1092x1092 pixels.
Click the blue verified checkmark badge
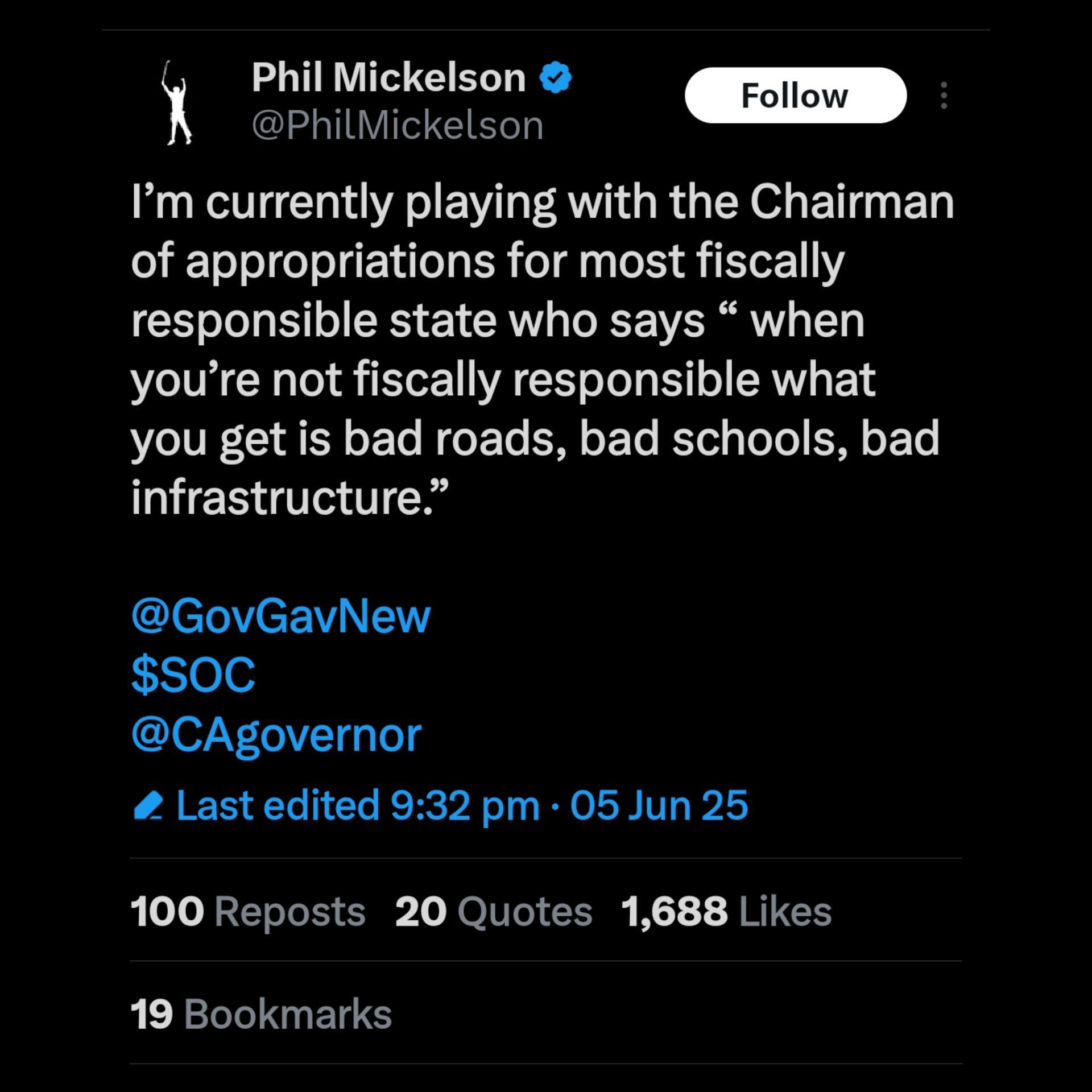555,78
